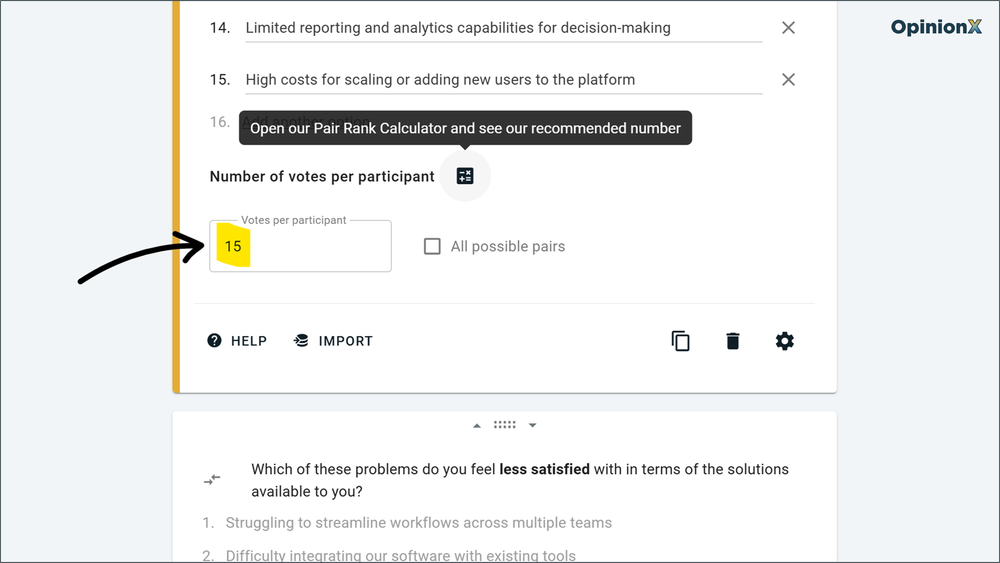The width and height of the screenshot is (1000, 563).
Task: Open question settings gear
Action: (785, 341)
